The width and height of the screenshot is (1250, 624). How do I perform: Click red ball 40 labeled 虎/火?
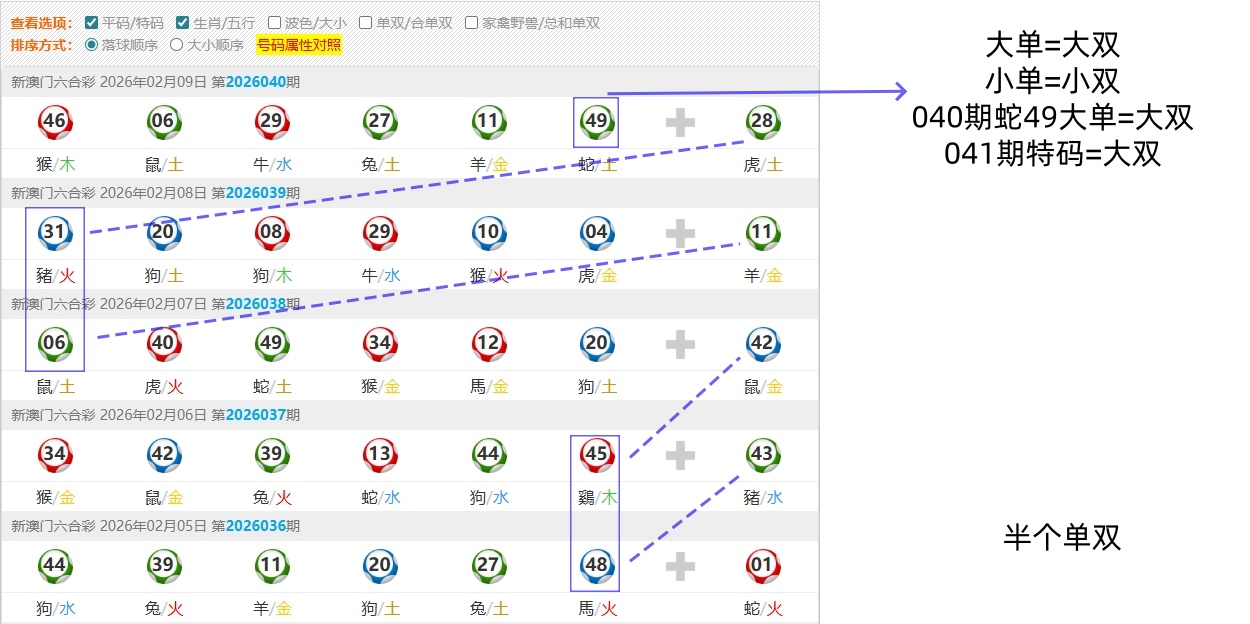point(163,344)
